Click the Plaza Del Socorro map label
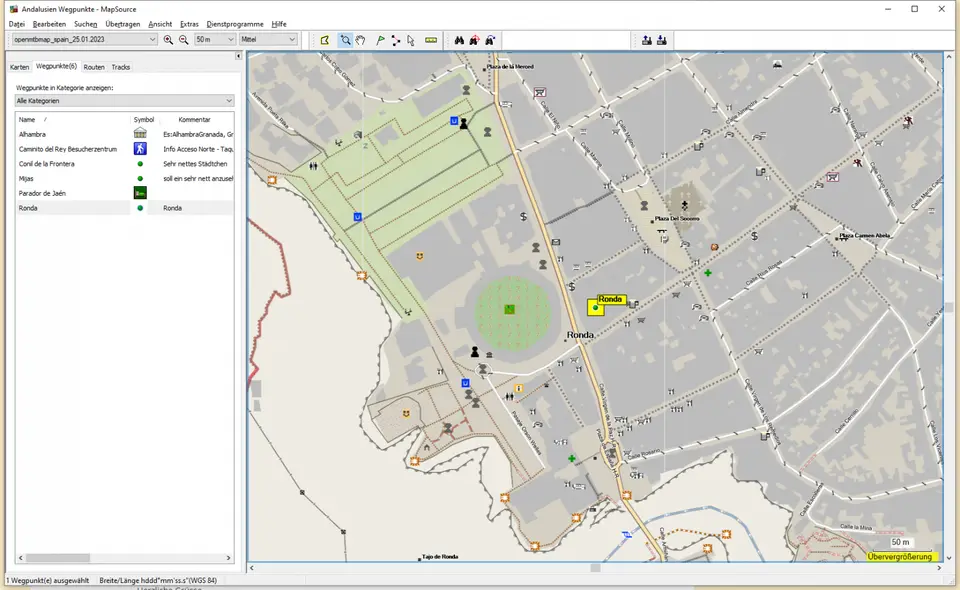The height and width of the screenshot is (590, 960). (x=677, y=218)
